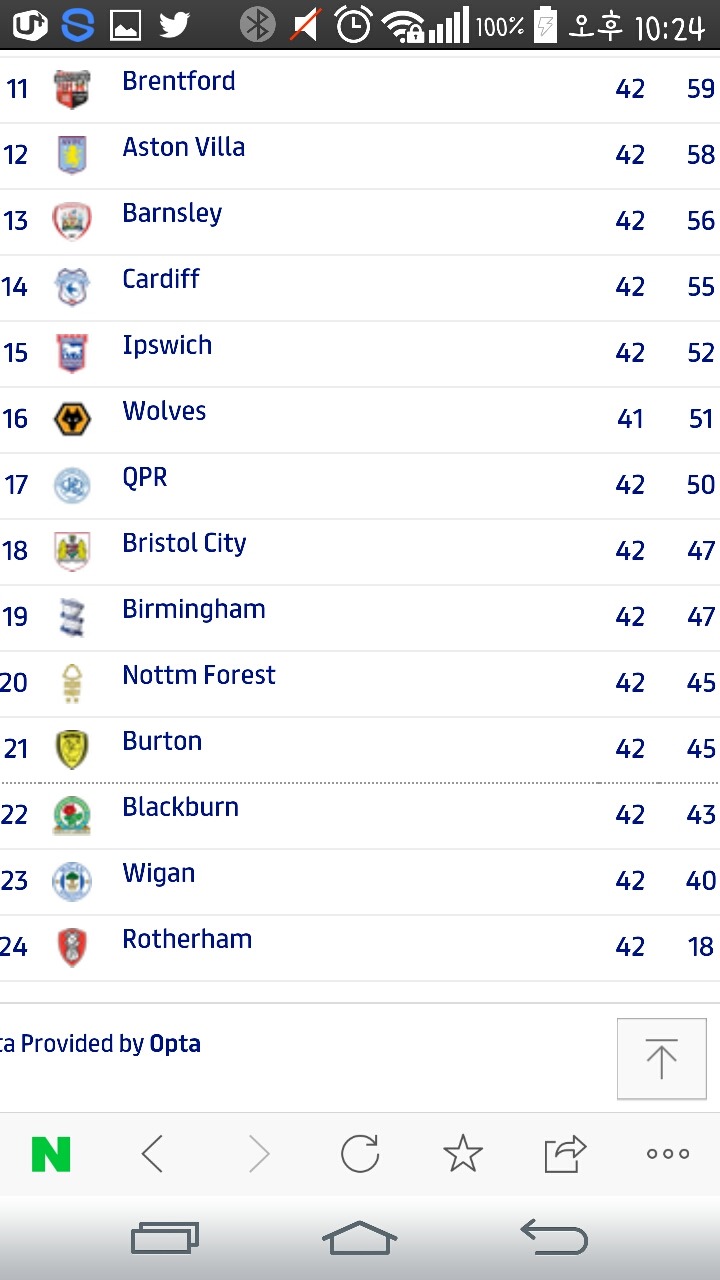Tap the Blackburn Rovers crest

tap(72, 815)
